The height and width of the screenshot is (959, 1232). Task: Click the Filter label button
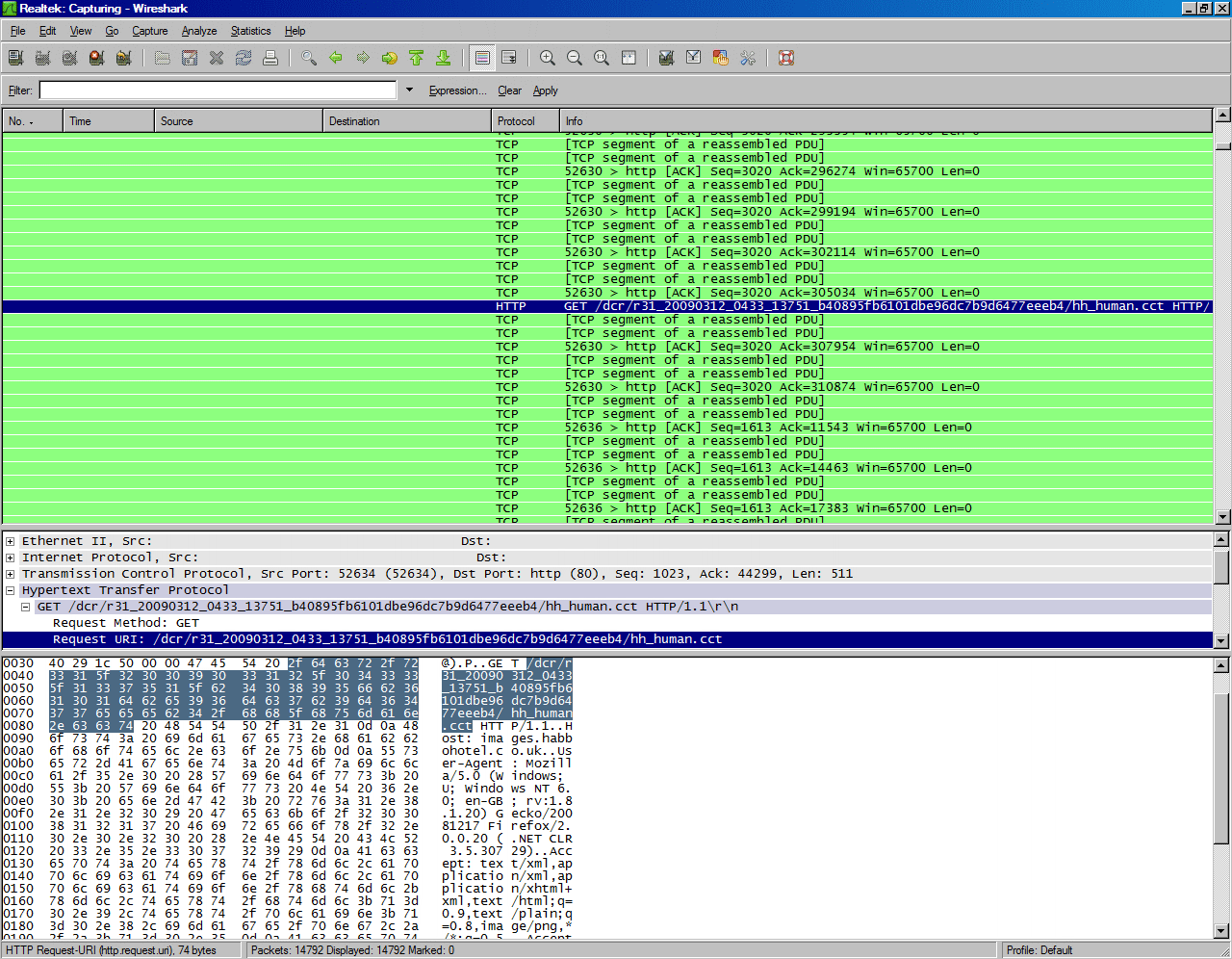click(x=20, y=91)
